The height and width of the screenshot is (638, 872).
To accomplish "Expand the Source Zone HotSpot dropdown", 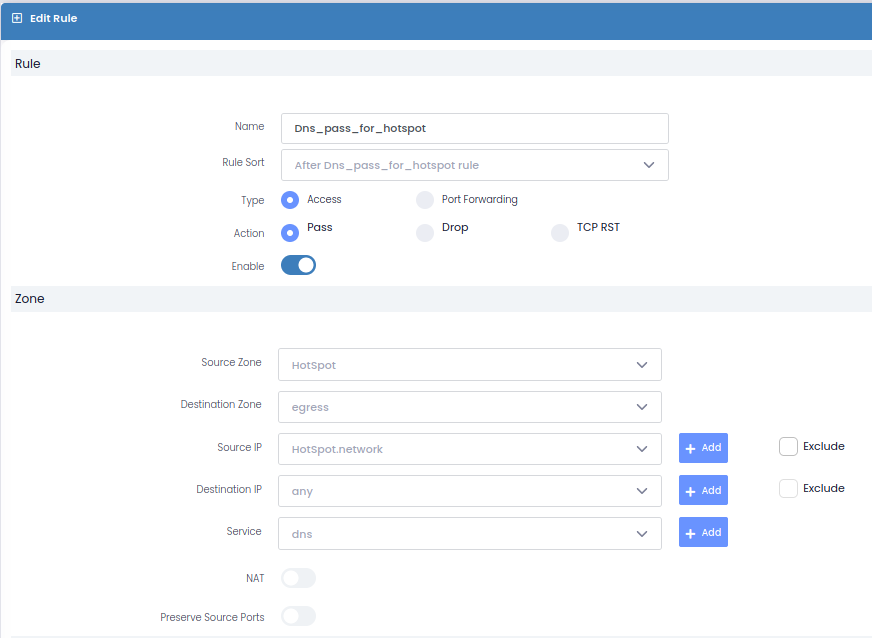I will pyautogui.click(x=469, y=365).
